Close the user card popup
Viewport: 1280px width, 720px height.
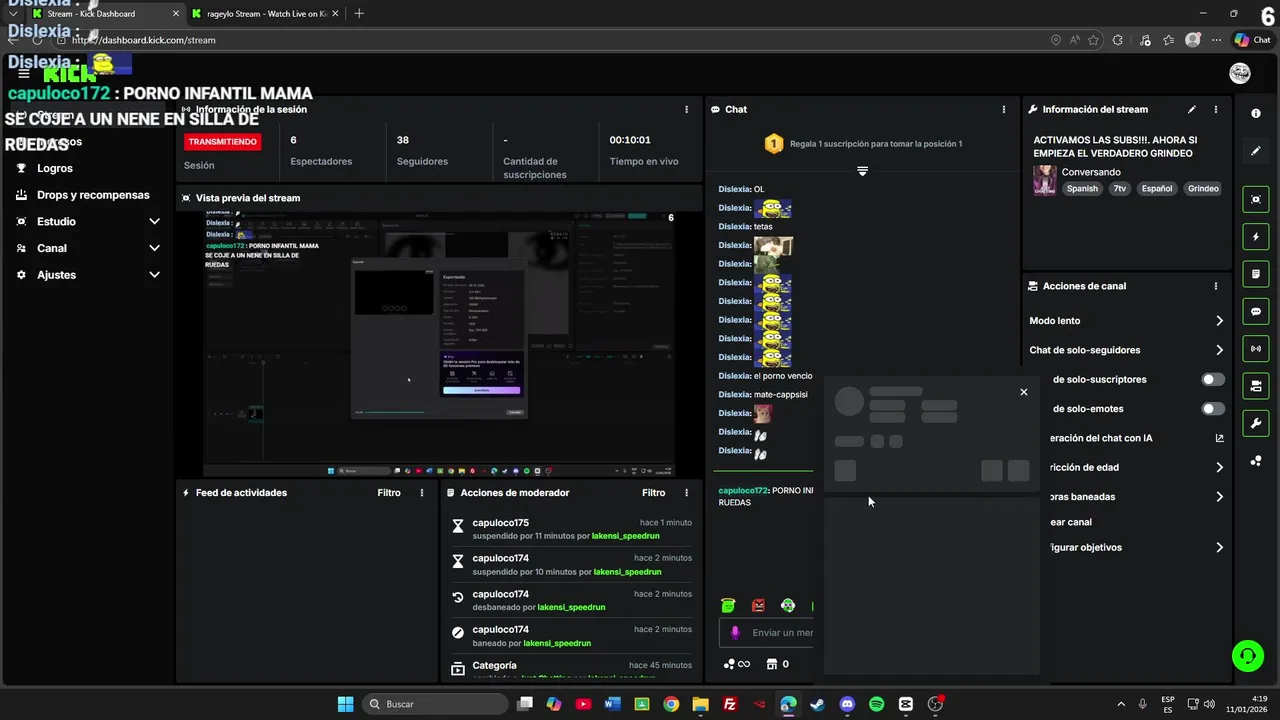[1023, 392]
